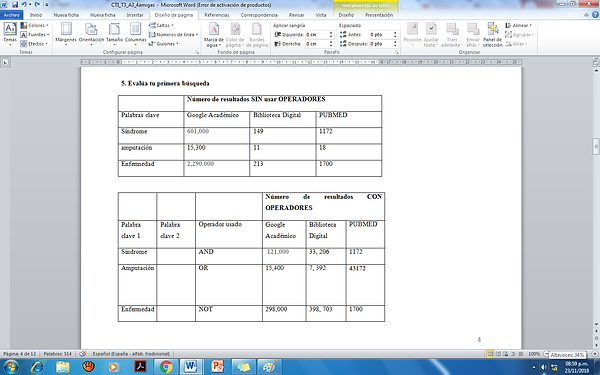Open the Agrupar group dropdown
This screenshot has height=375, width=600.
[519, 34]
